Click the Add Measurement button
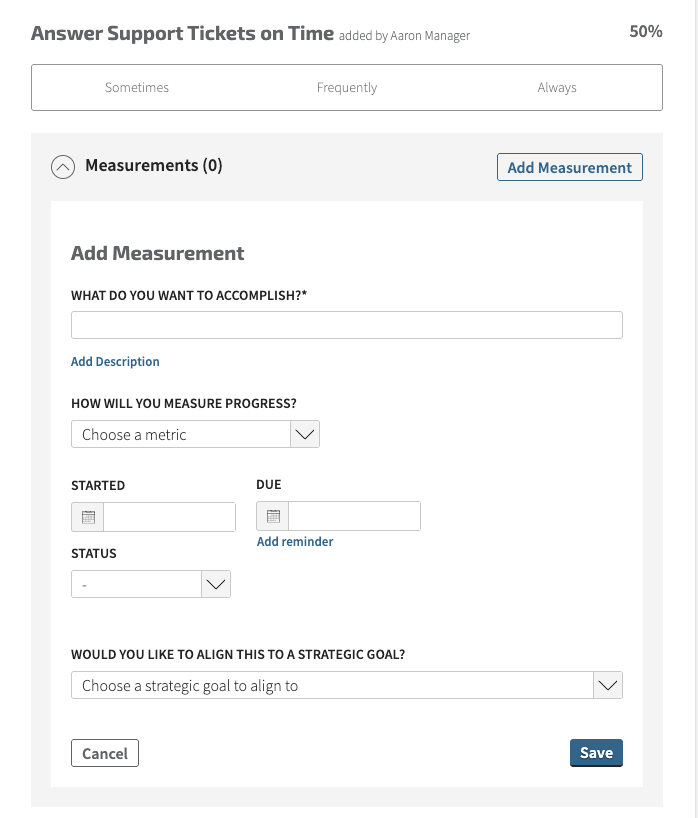 click(x=569, y=167)
